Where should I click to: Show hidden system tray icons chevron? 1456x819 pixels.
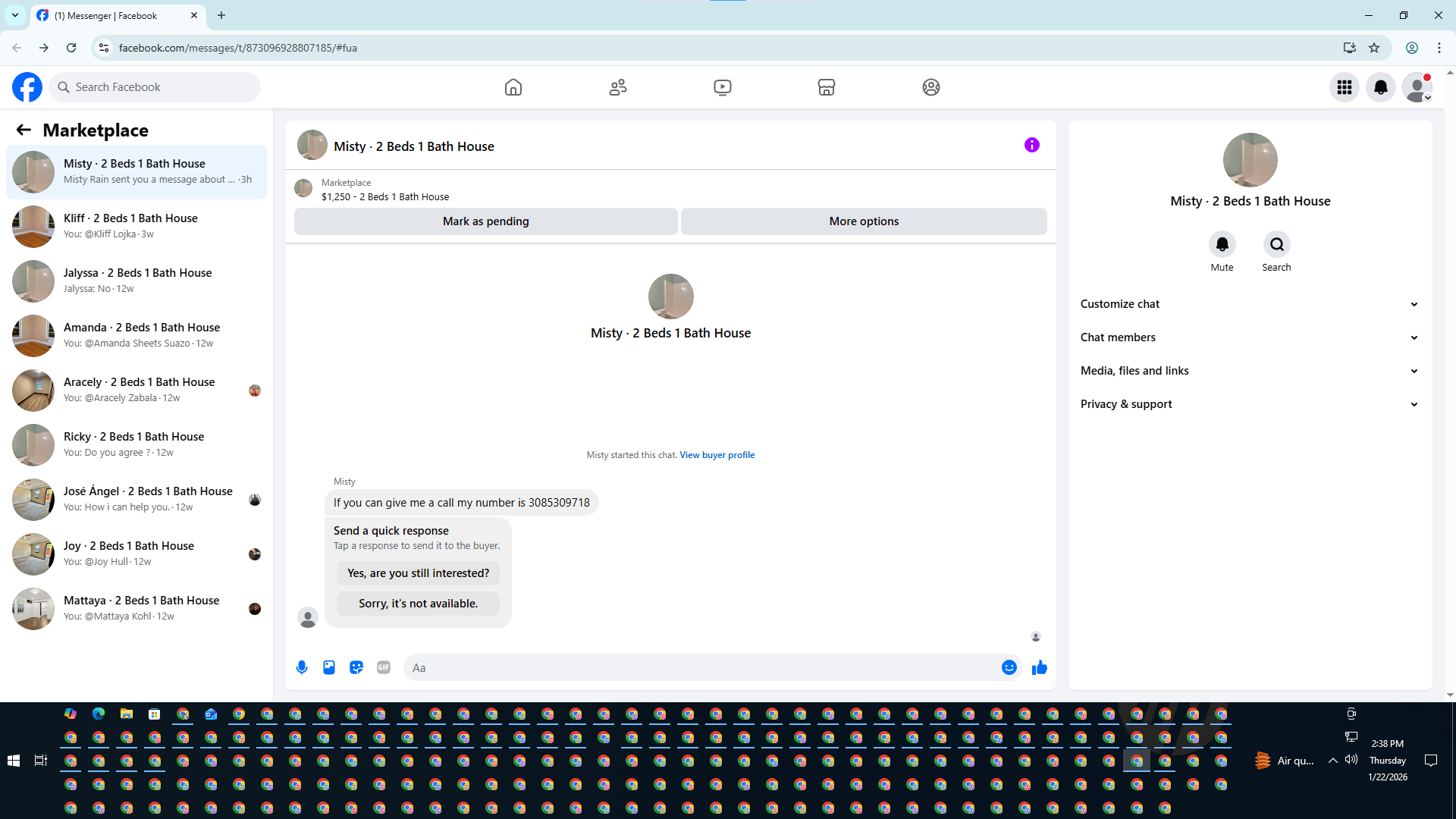pyautogui.click(x=1332, y=761)
